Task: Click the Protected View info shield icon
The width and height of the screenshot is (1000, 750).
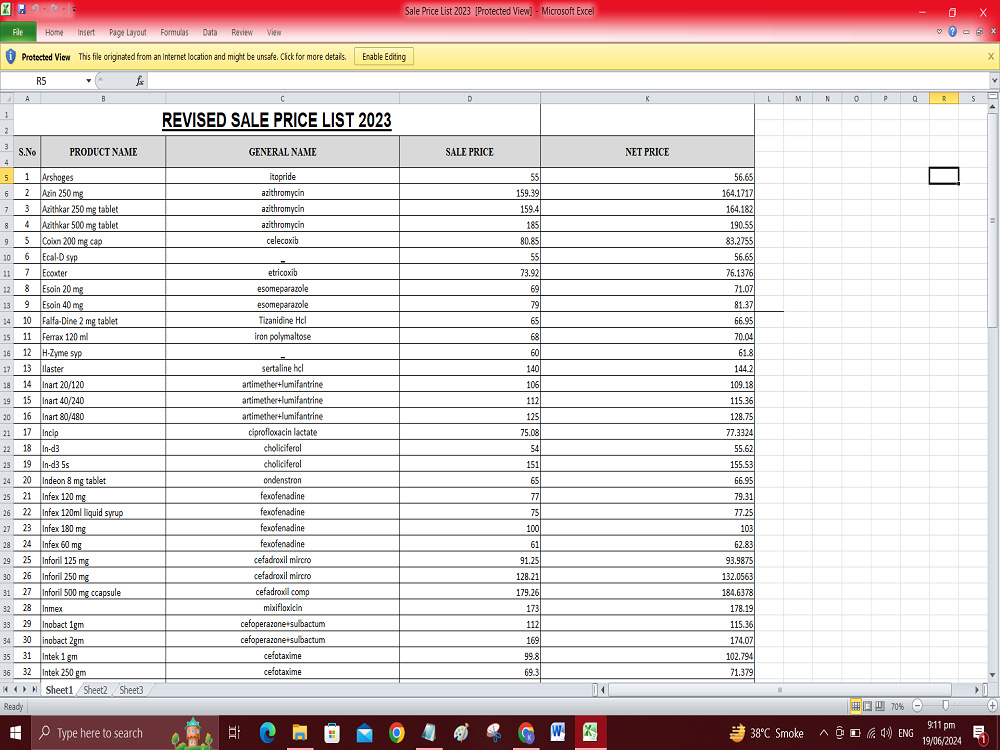Action: 10,57
